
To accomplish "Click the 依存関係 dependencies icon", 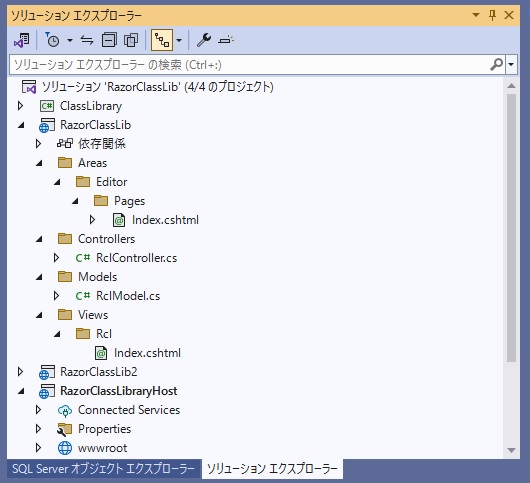I will [x=65, y=144].
